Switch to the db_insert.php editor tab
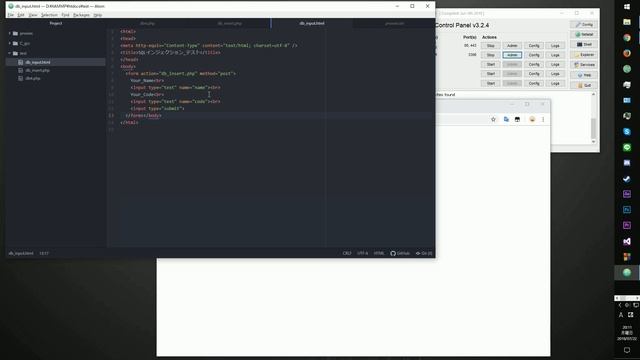The width and height of the screenshot is (640, 360). click(x=229, y=23)
